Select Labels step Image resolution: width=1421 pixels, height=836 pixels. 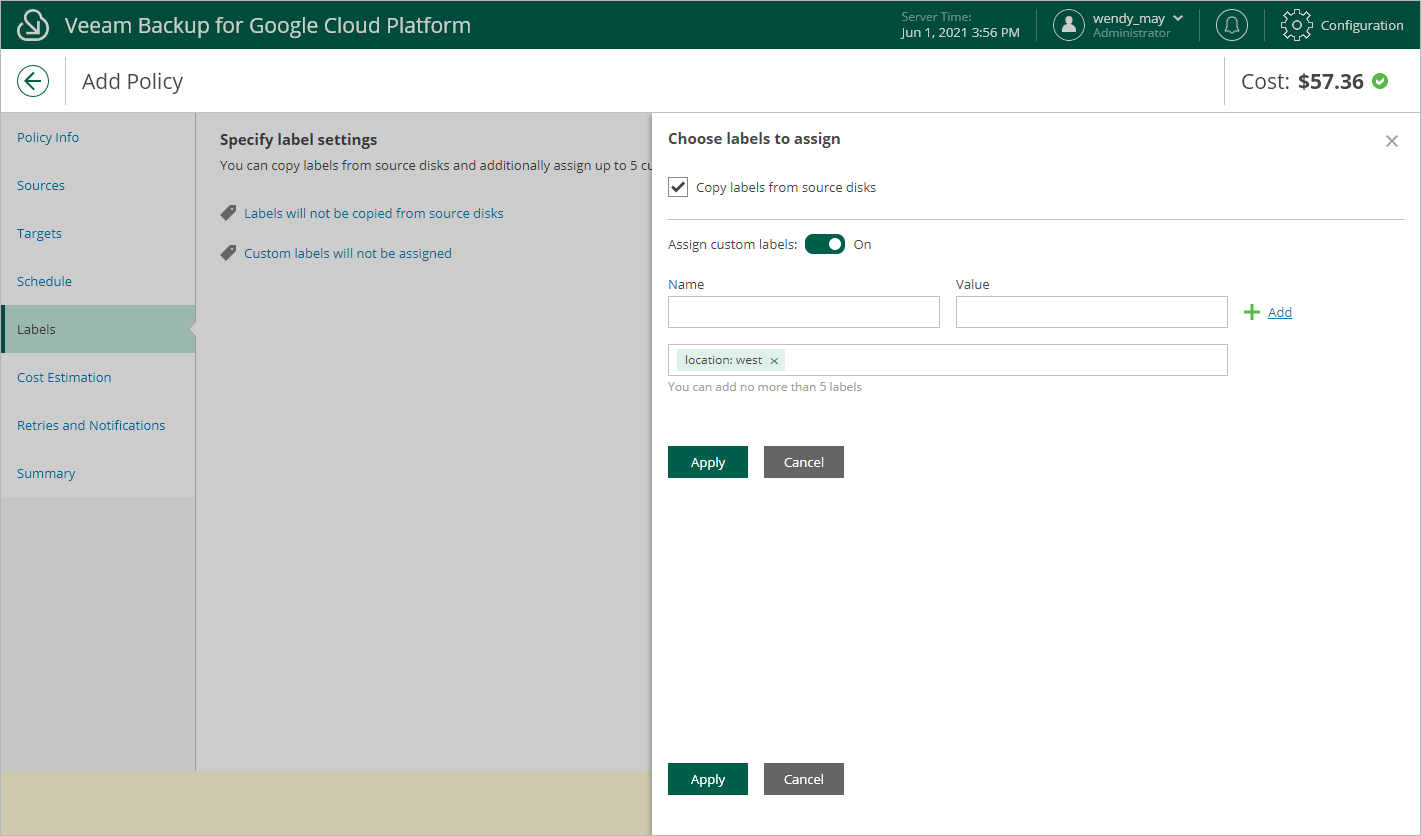(x=98, y=329)
